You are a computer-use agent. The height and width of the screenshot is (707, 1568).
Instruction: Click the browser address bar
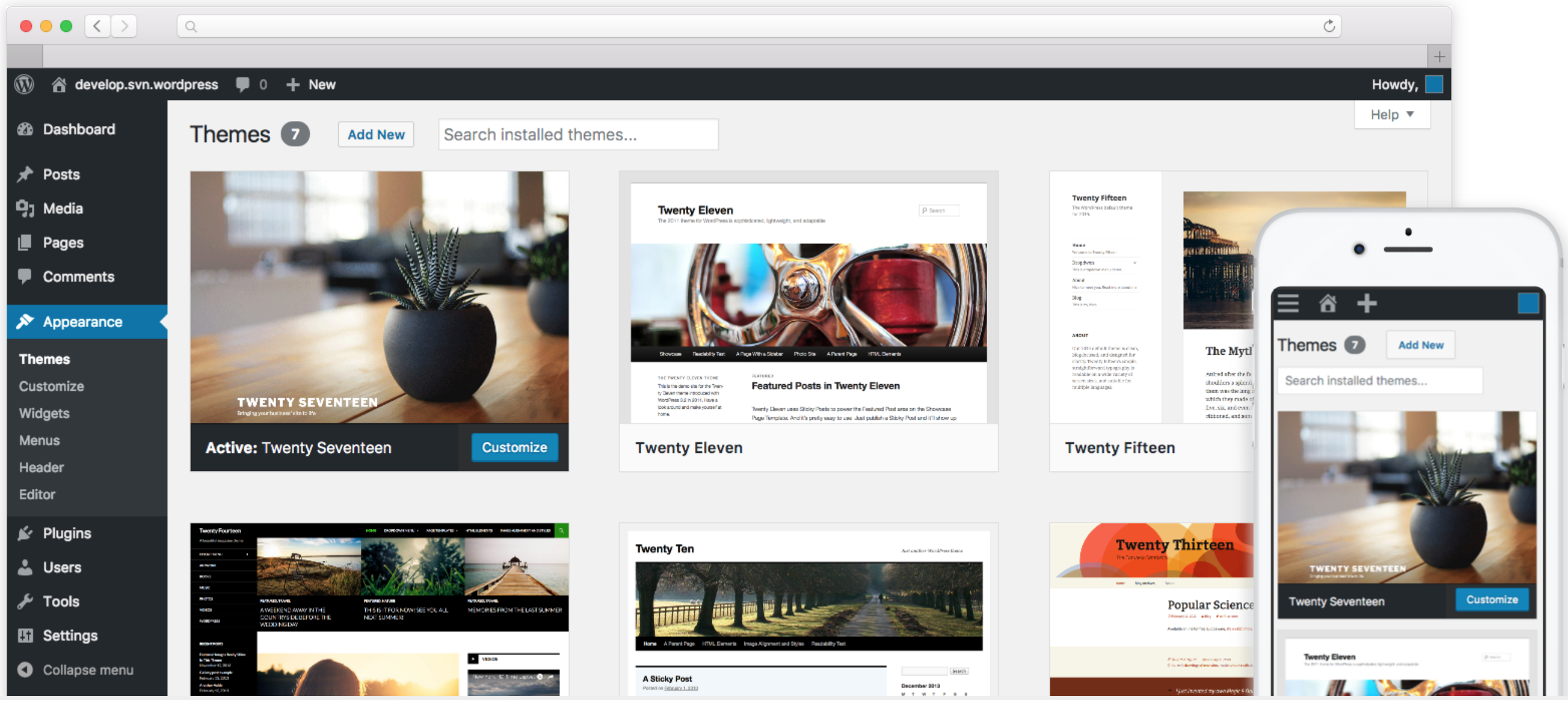(759, 26)
